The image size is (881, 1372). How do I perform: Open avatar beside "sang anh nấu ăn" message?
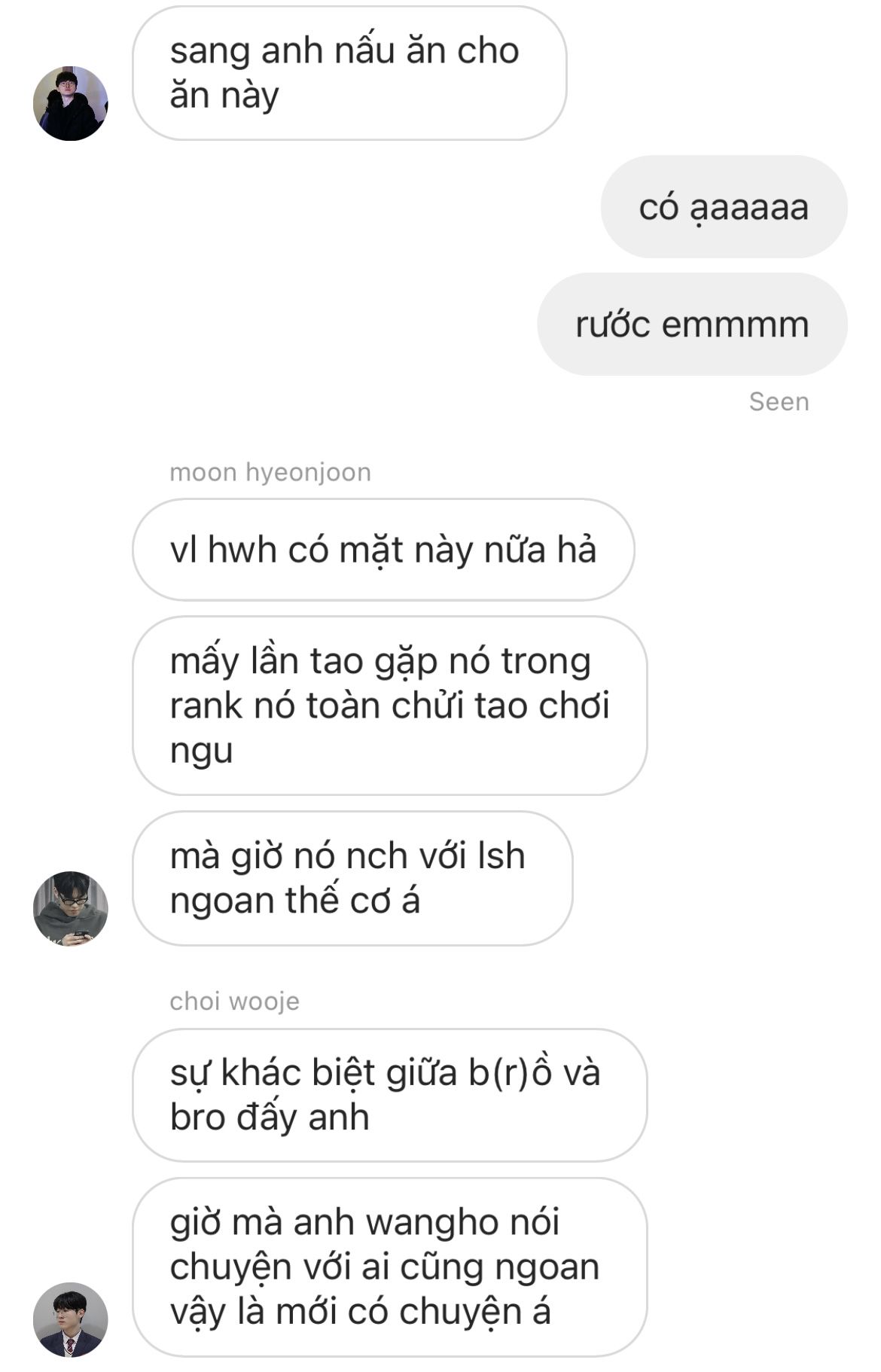click(x=71, y=103)
